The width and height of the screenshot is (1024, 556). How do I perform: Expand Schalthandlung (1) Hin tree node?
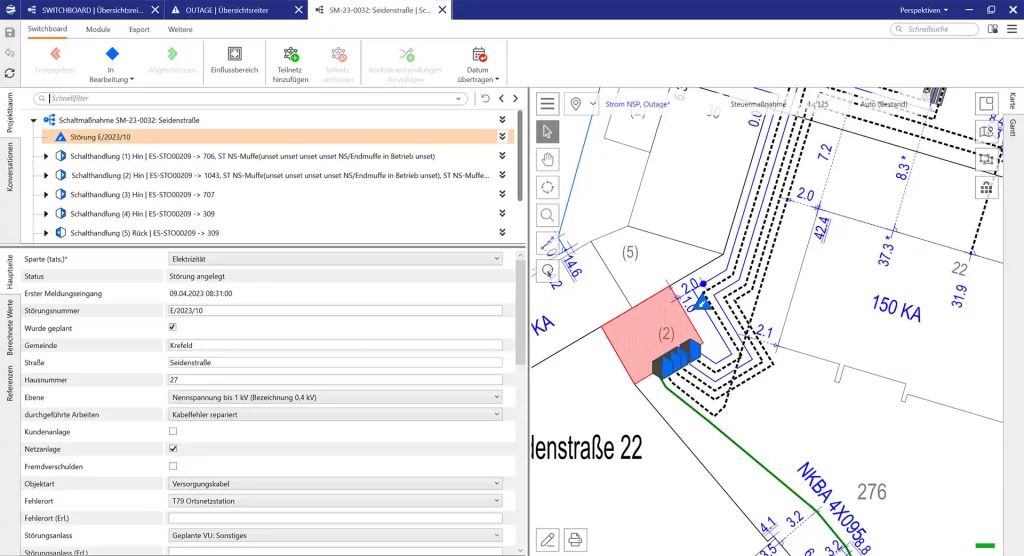click(46, 156)
